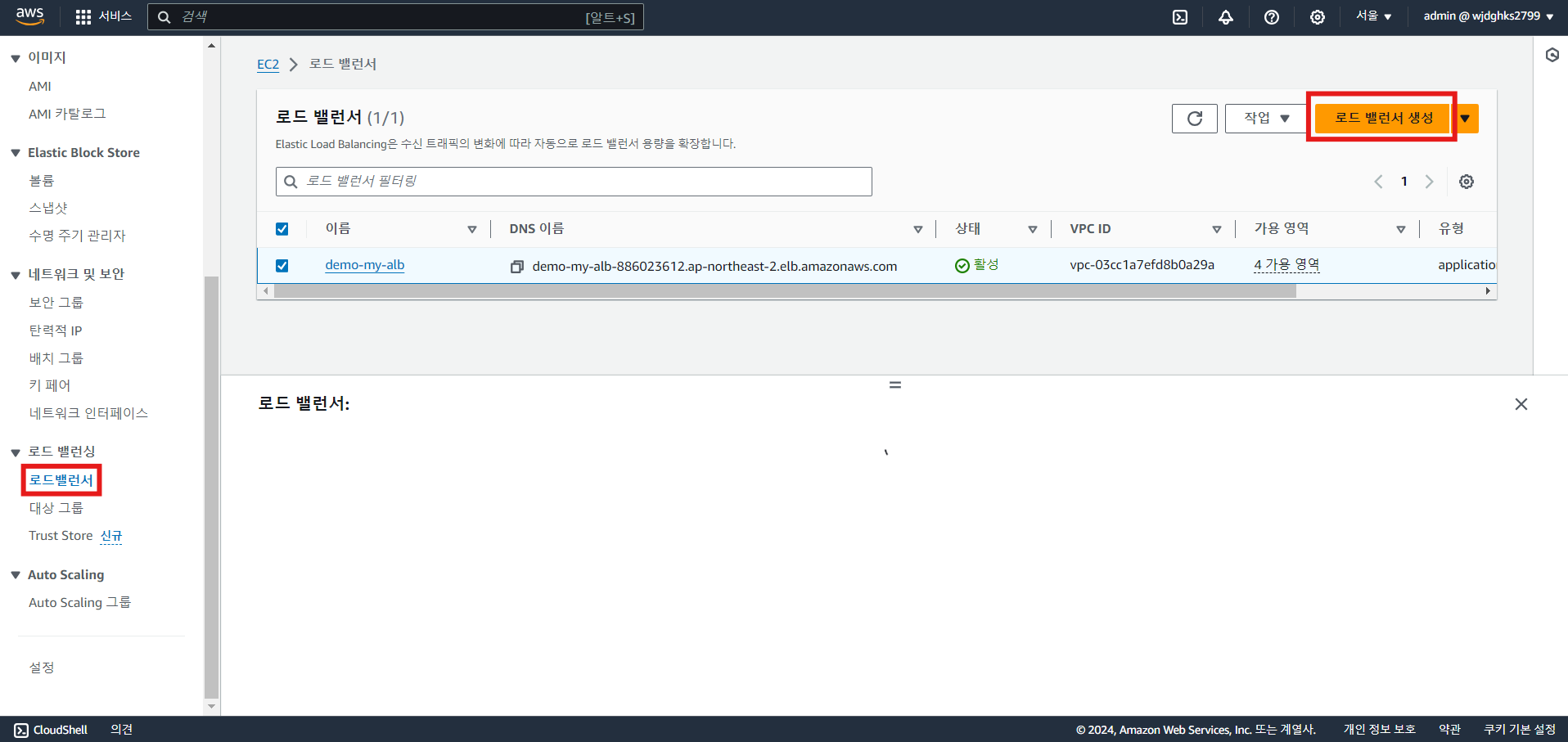Open 배치 그룹 in the sidebar

tap(56, 358)
